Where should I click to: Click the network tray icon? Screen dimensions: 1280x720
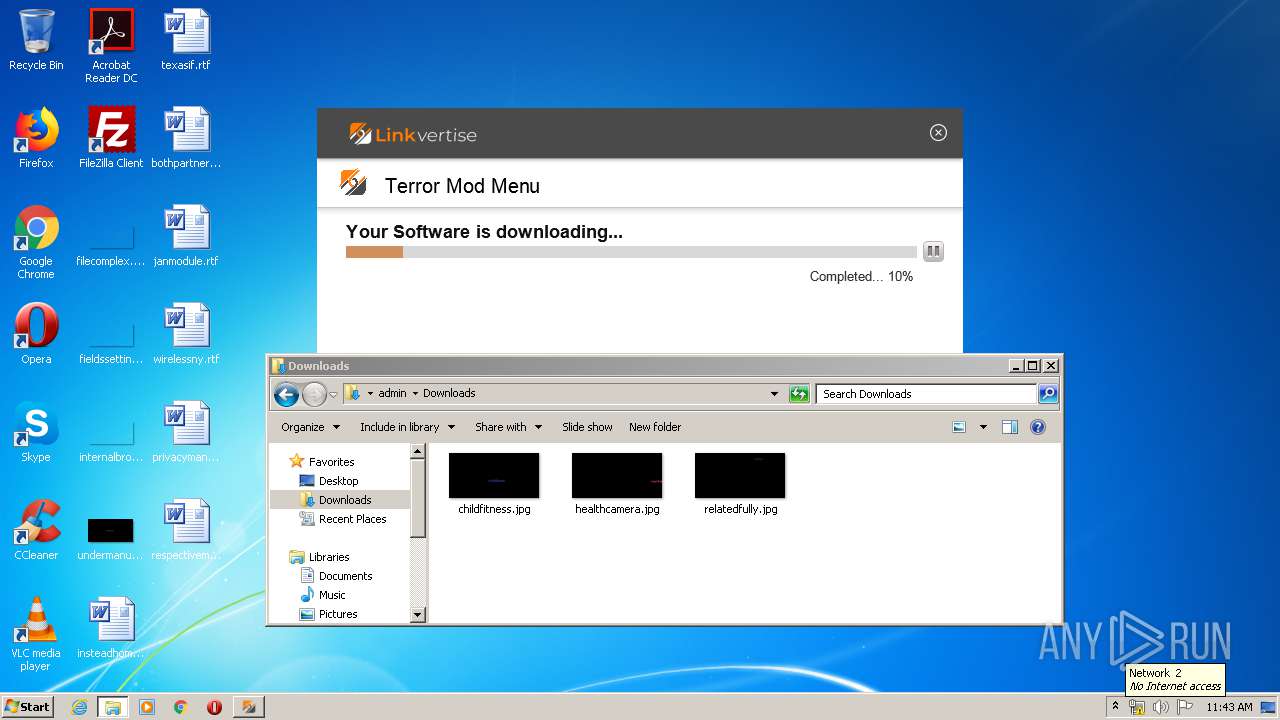[x=1137, y=707]
